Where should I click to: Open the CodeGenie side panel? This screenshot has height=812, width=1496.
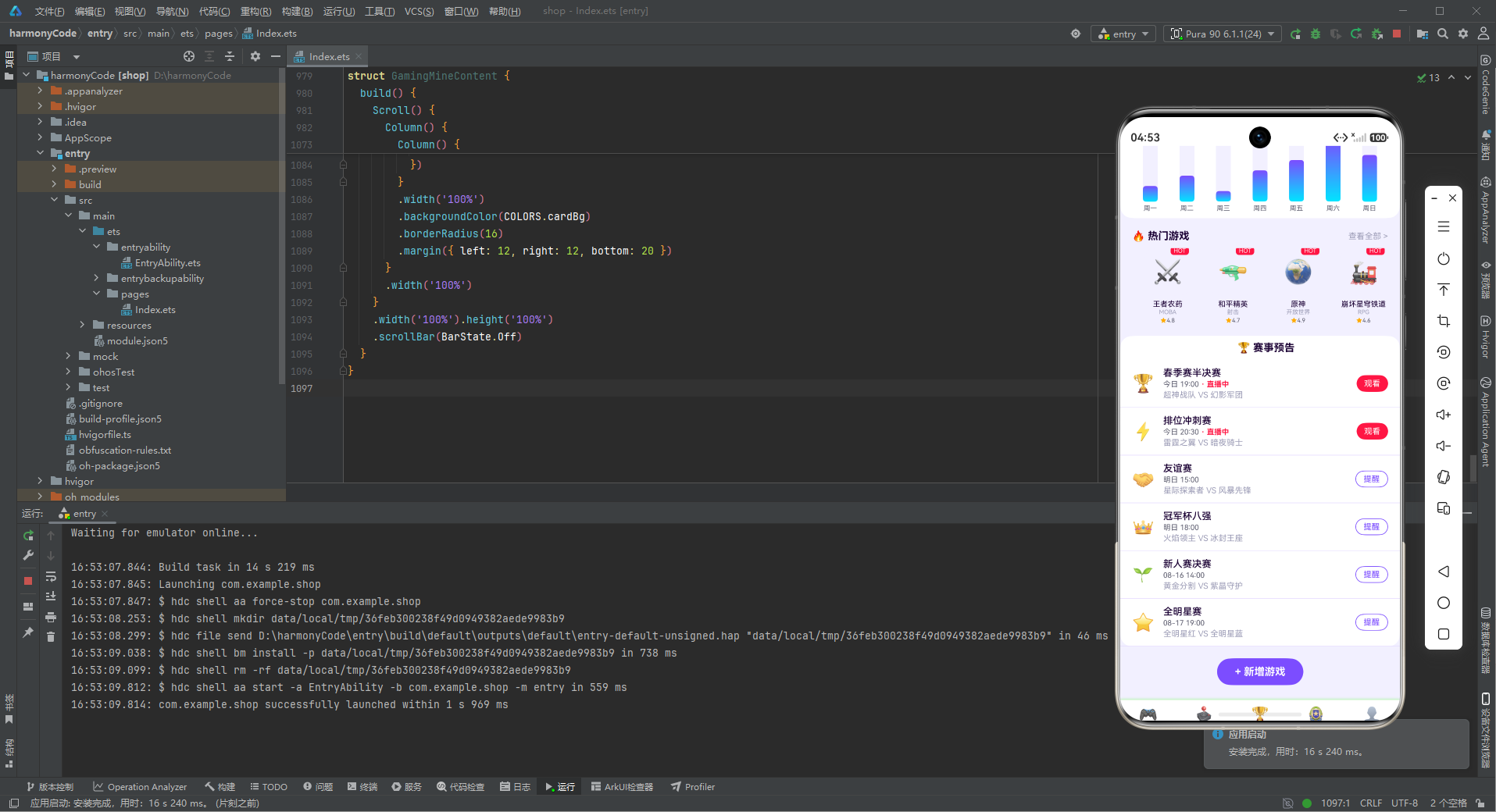1486,84
